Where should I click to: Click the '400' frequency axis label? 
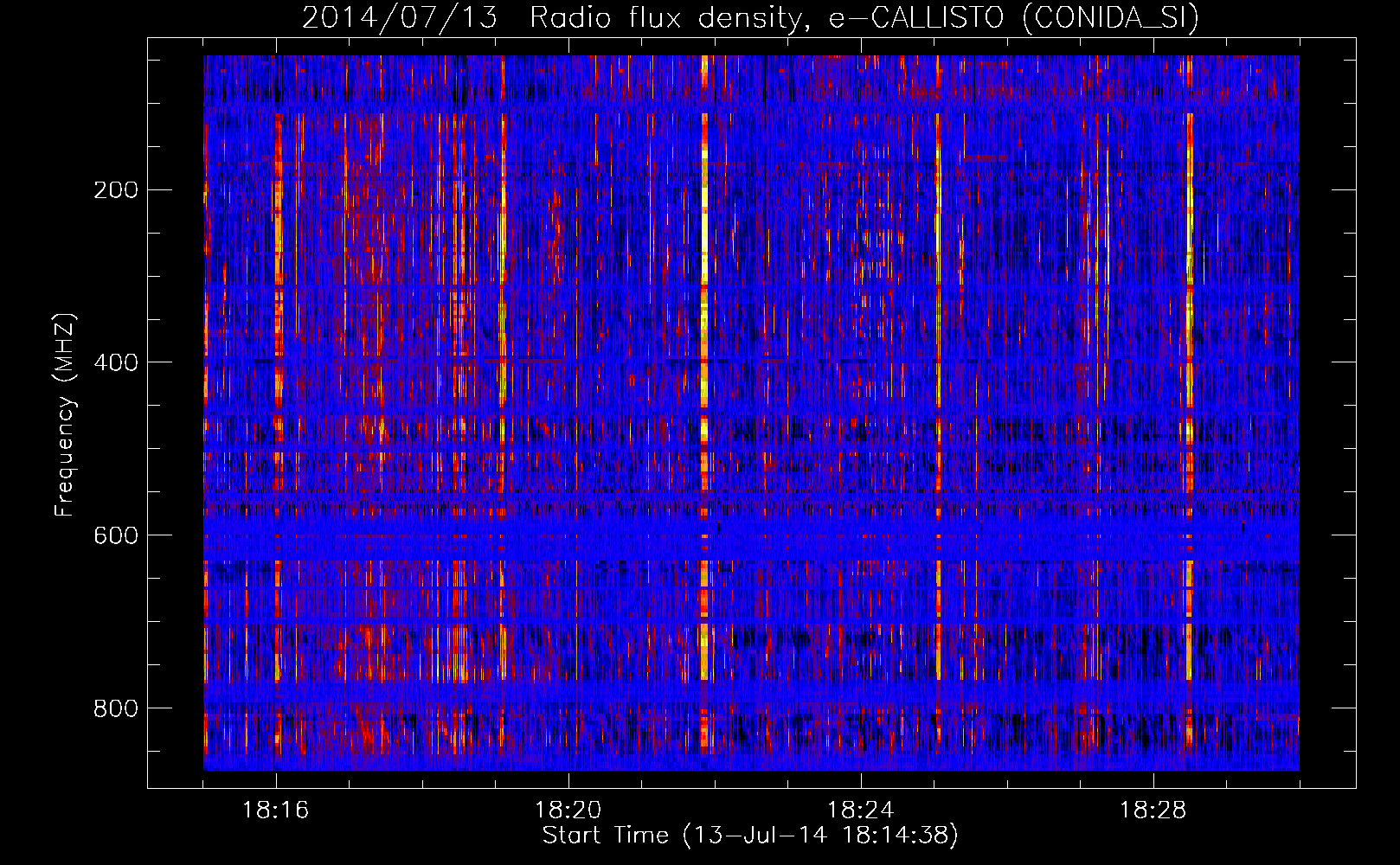[x=115, y=362]
